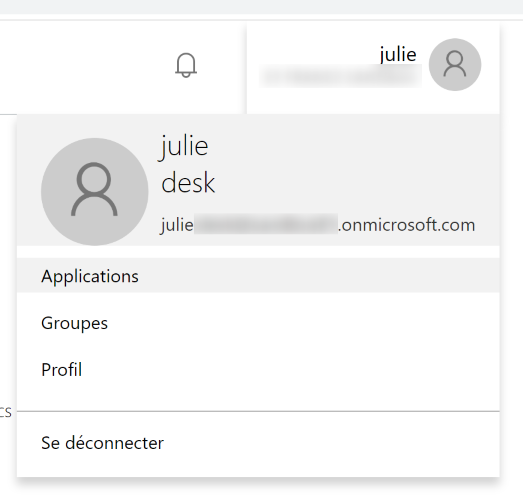Click the julie name in the header

click(398, 54)
